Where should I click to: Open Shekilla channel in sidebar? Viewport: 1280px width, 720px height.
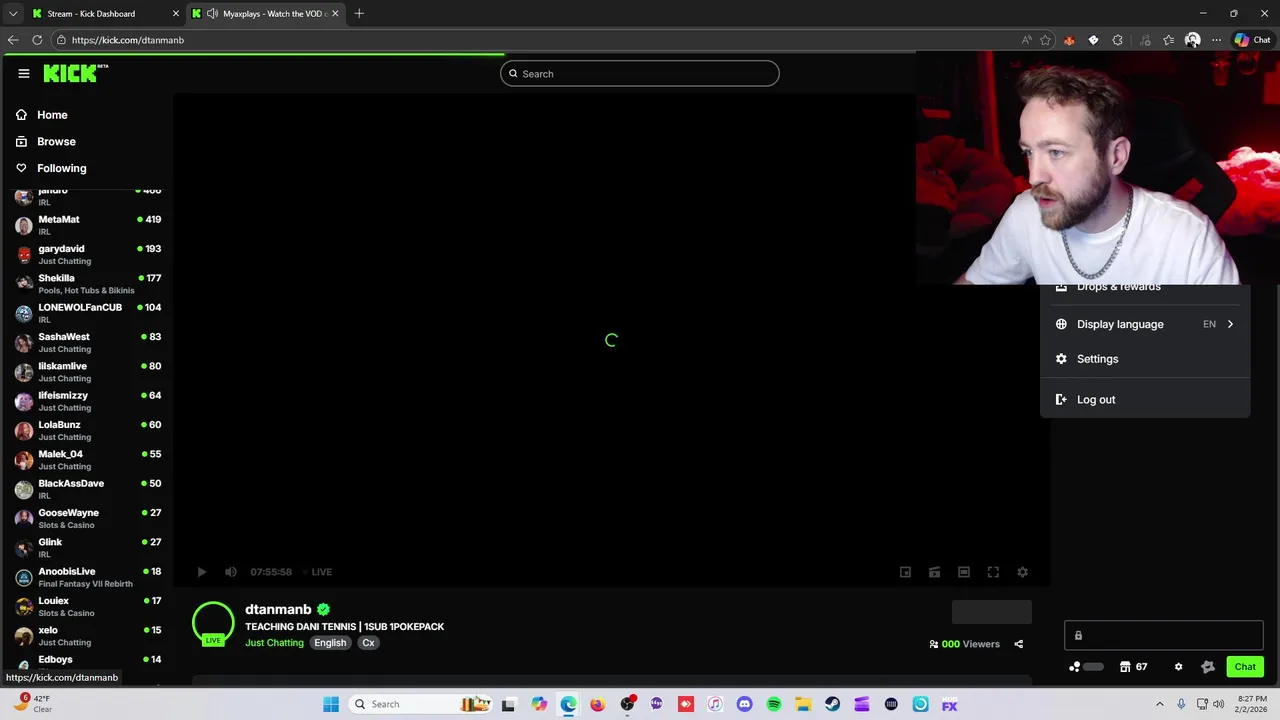[x=88, y=284]
